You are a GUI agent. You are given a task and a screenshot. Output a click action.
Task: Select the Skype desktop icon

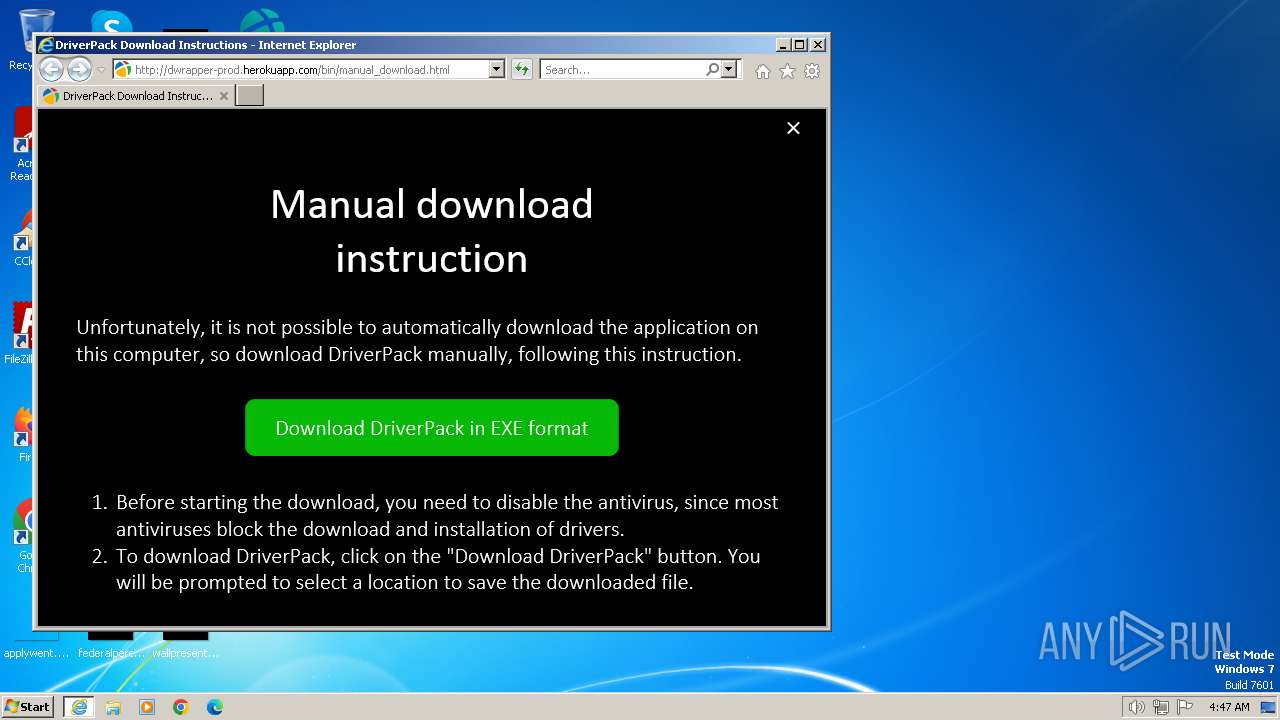(x=111, y=22)
